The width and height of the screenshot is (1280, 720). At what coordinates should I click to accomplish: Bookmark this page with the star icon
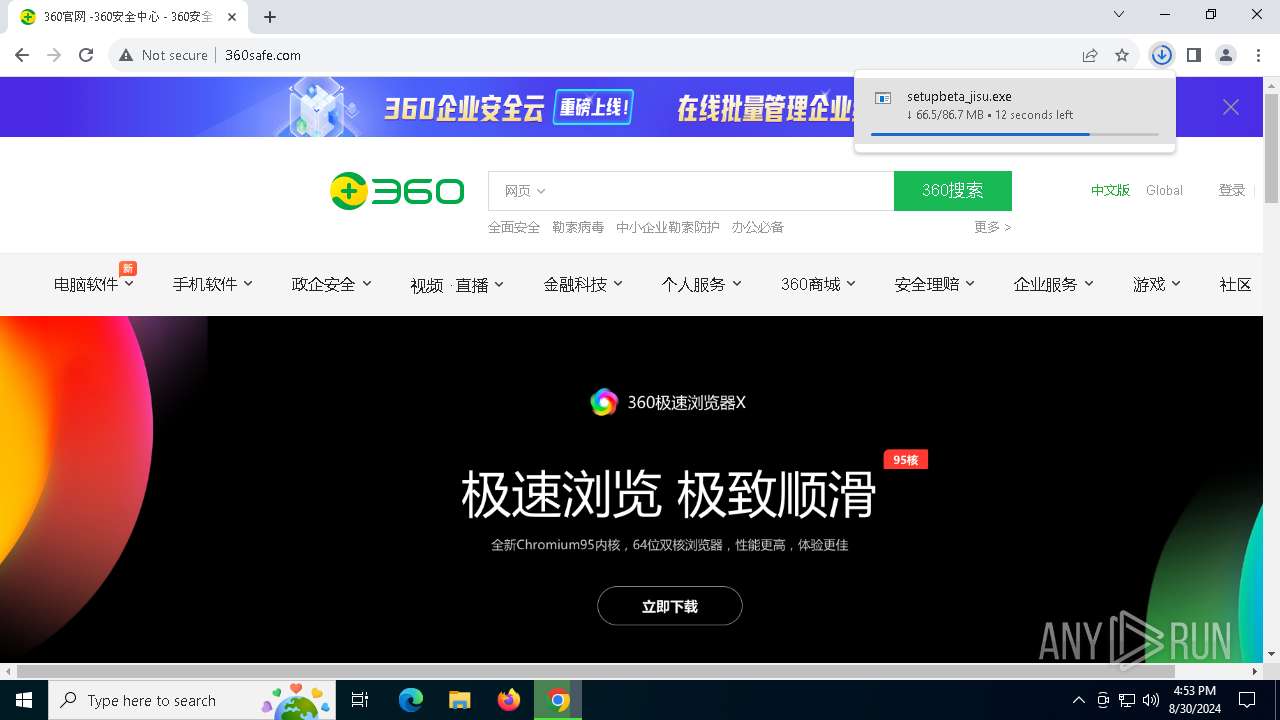1122,55
